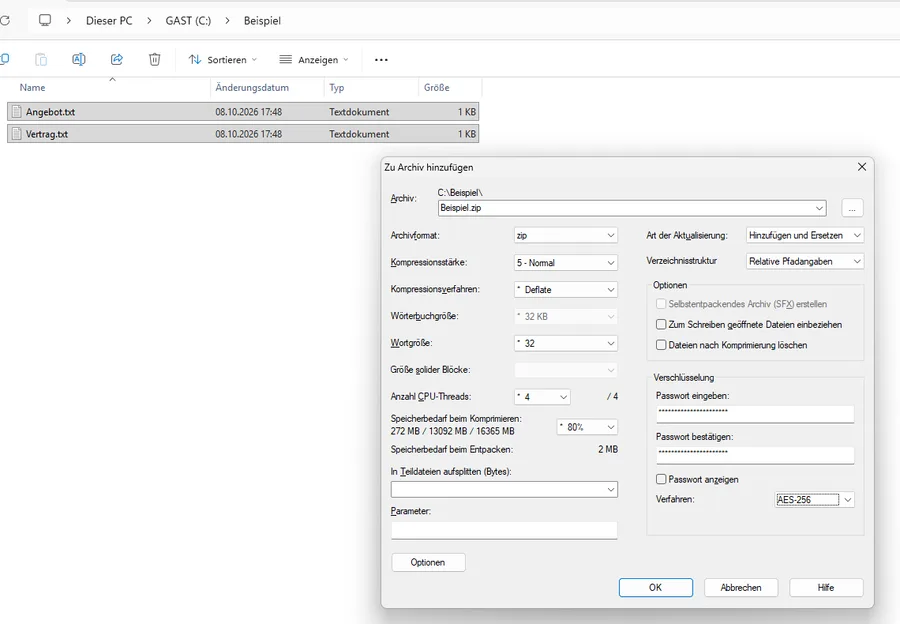Screen dimensions: 900x624
Task: Click the OK button
Action: click(655, 587)
